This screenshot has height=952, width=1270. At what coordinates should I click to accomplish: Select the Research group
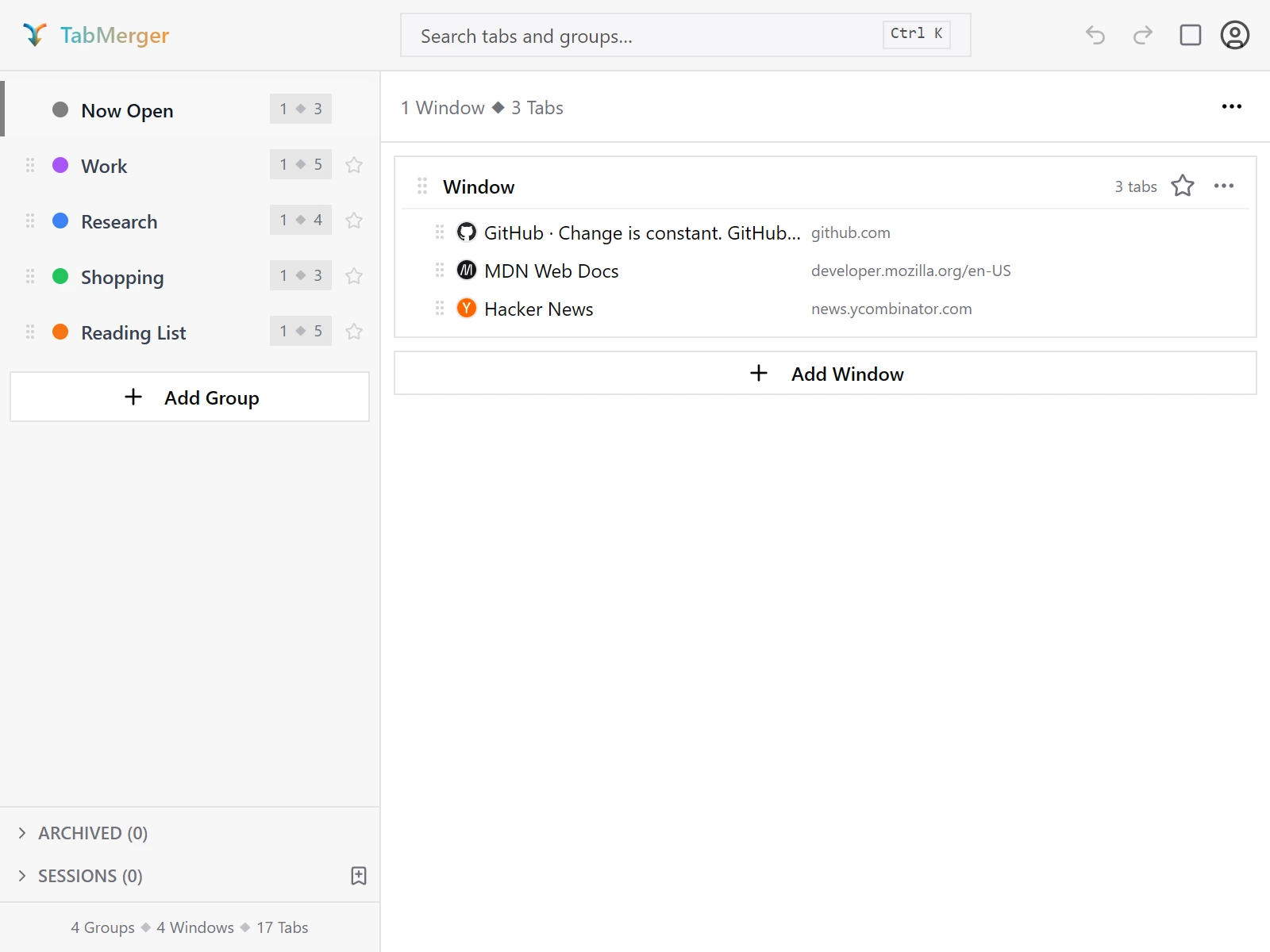(190, 221)
